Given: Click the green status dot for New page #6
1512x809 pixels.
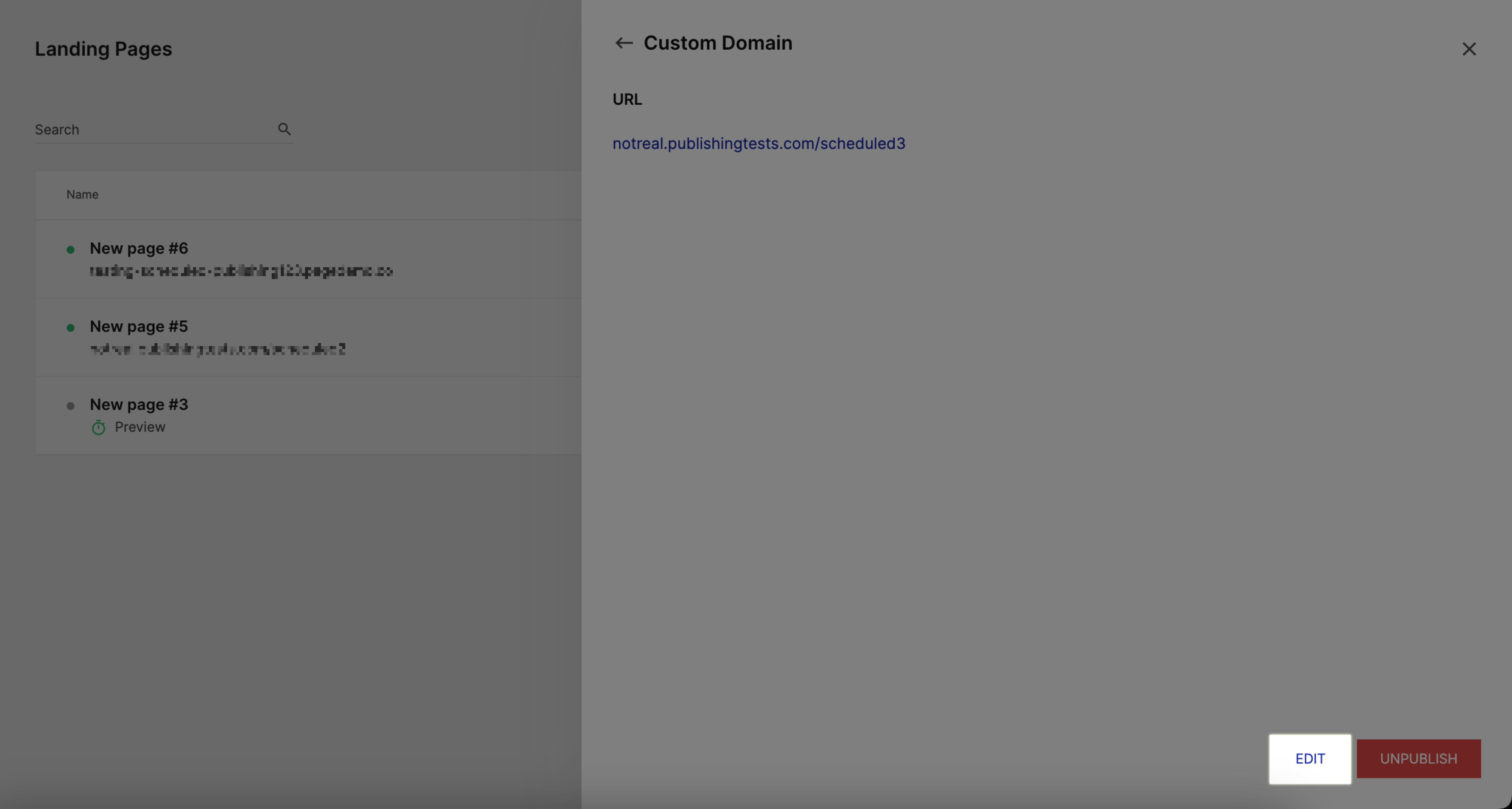Looking at the screenshot, I should pyautogui.click(x=71, y=250).
